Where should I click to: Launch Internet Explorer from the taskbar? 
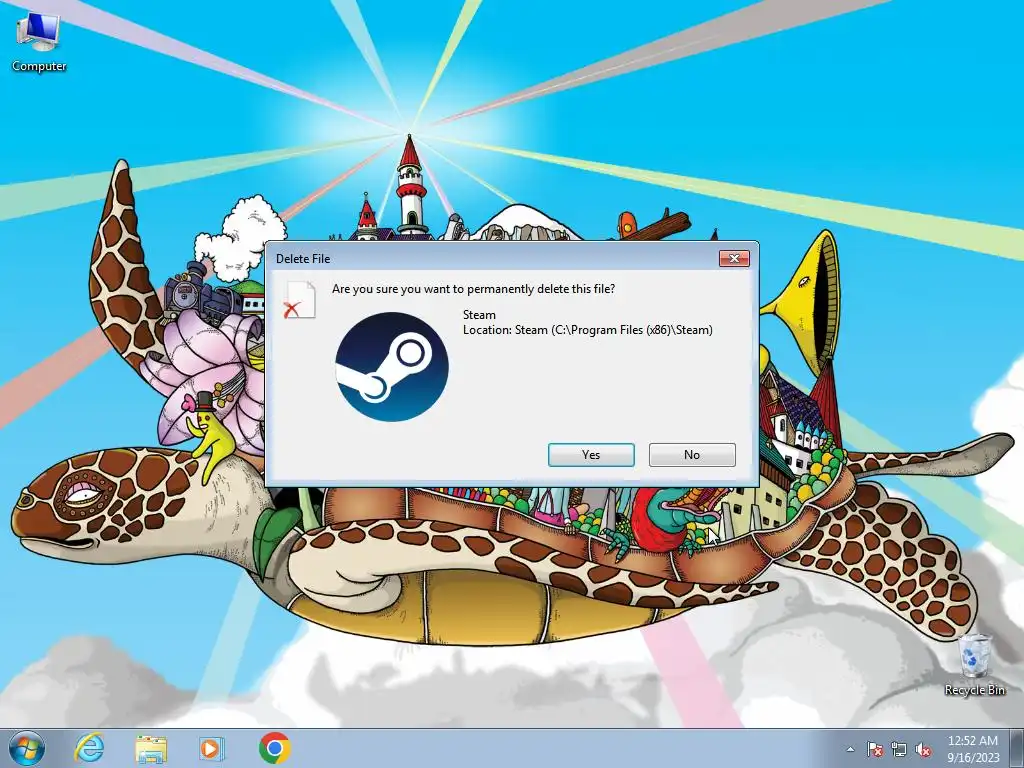pos(89,748)
